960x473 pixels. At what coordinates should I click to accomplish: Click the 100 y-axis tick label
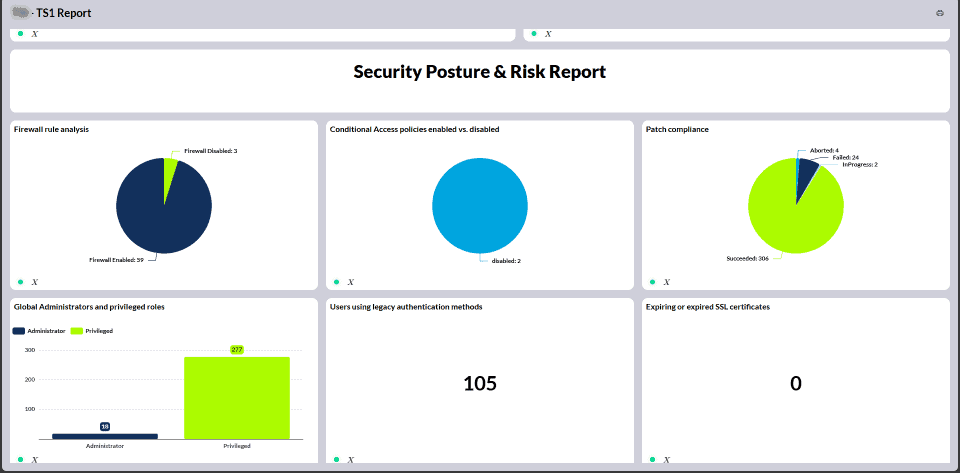click(30, 409)
